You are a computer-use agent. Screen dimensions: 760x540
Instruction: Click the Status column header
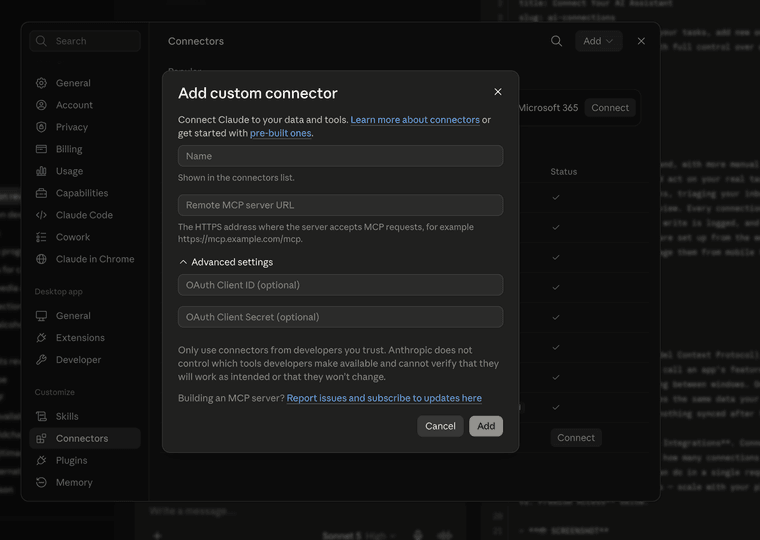tap(563, 172)
